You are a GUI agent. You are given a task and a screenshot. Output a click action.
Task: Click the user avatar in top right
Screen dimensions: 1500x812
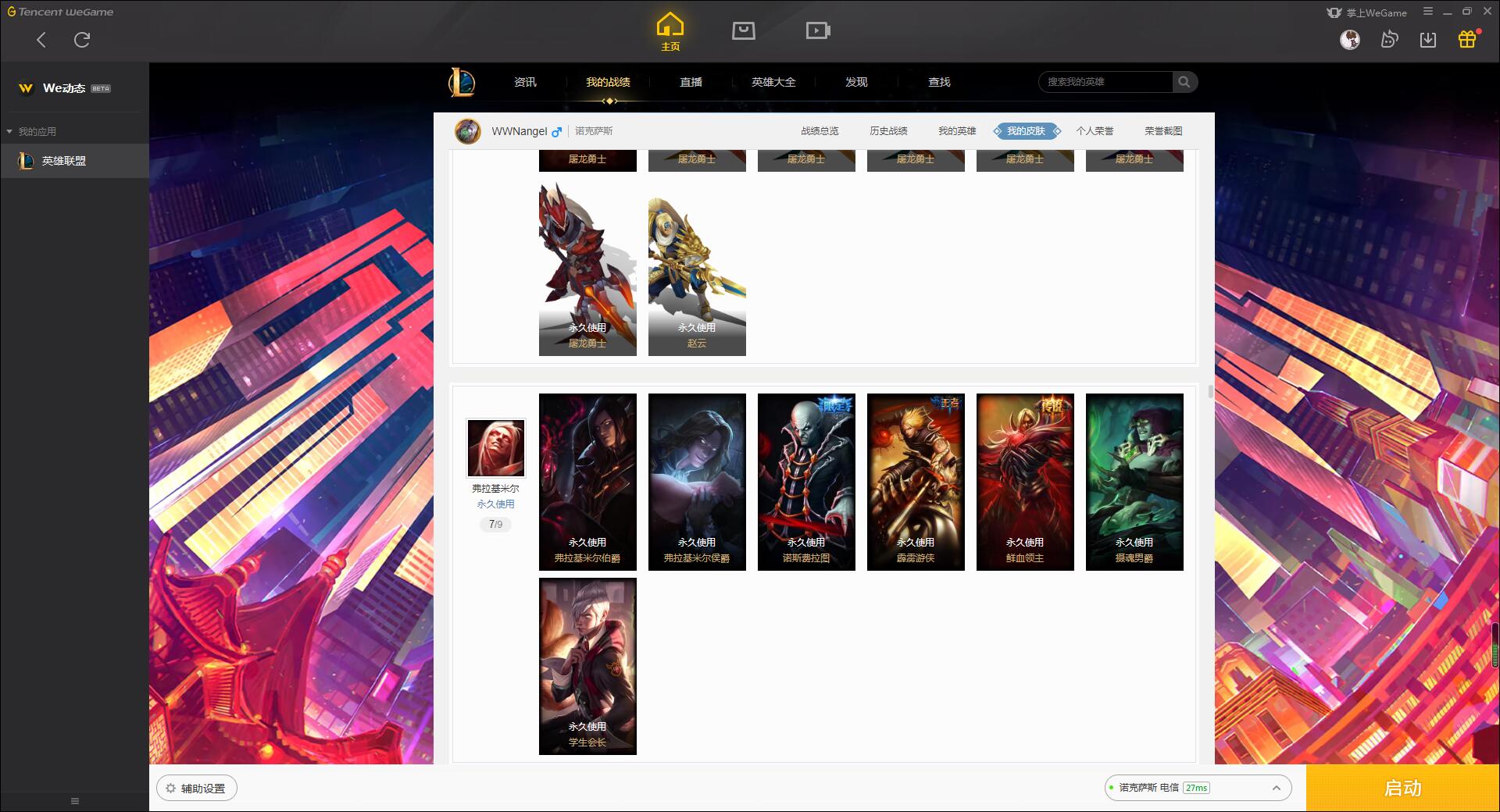coord(1350,40)
